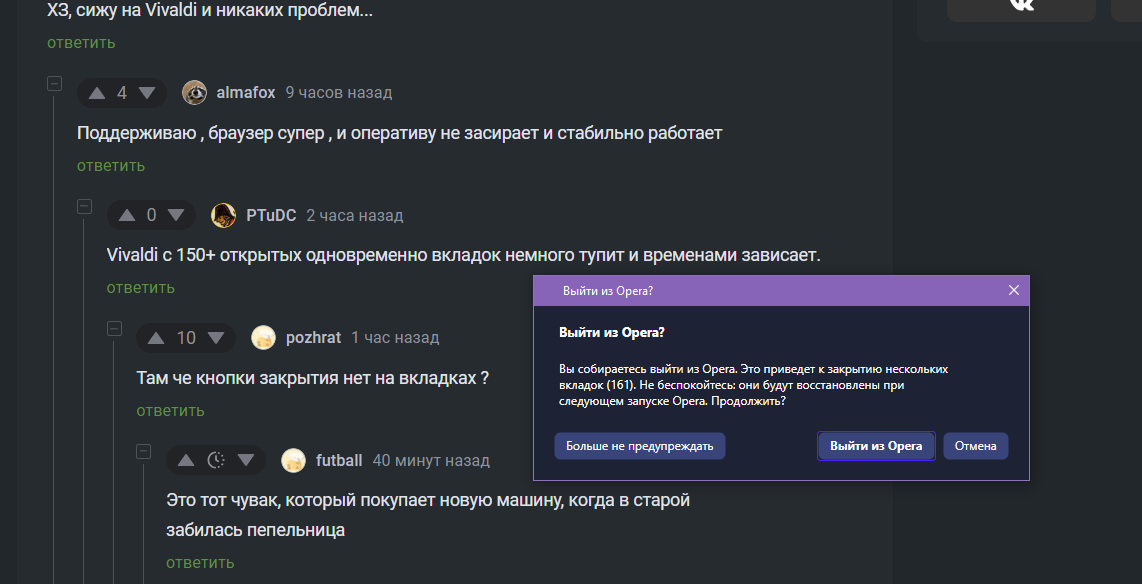
Task: Reply to pozhrat's comment
Action: 170,411
